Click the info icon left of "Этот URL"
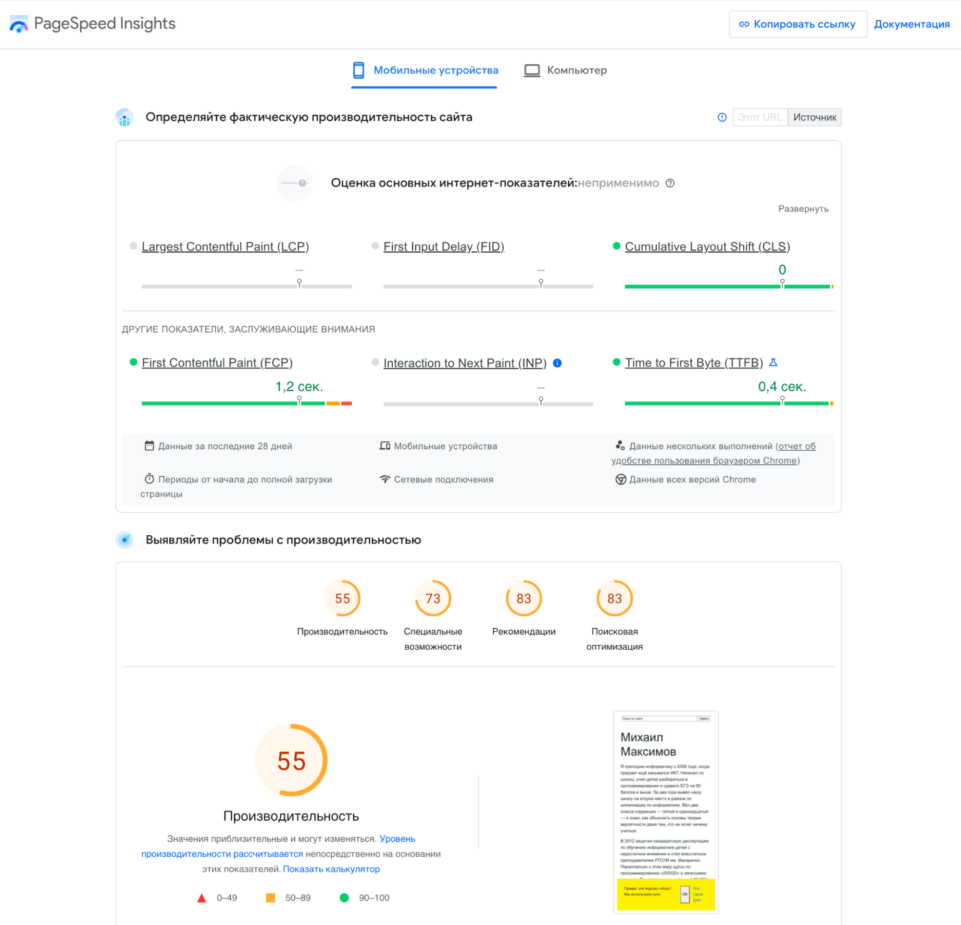The image size is (961, 925). (x=722, y=117)
